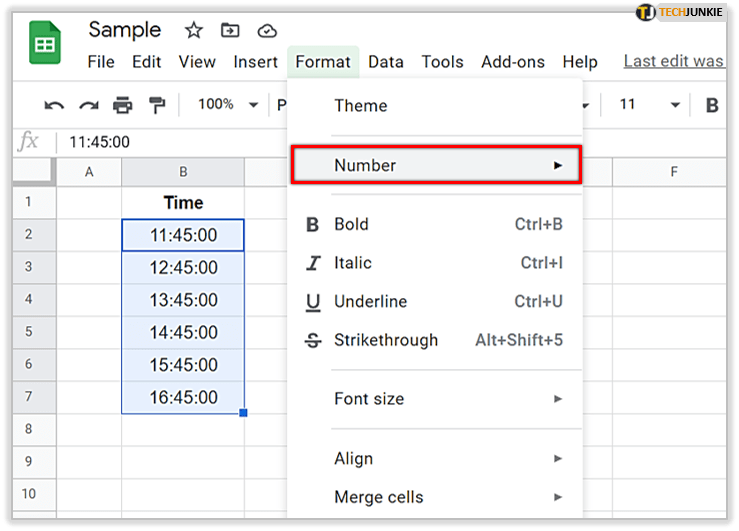Star the Sample document
Image resolution: width=739 pixels, height=531 pixels.
(194, 30)
